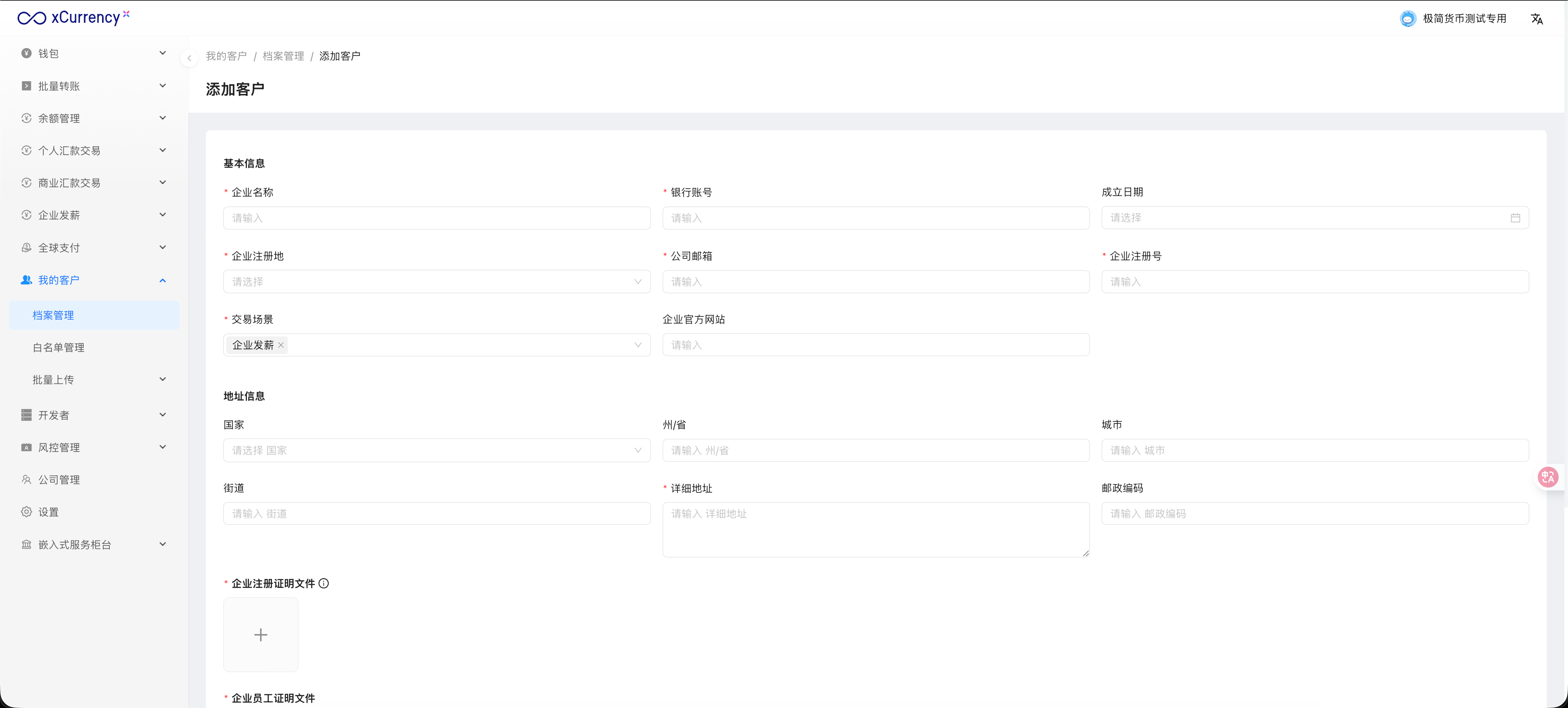Click the 企业名称 input field
This screenshot has width=1568, height=708.
437,218
